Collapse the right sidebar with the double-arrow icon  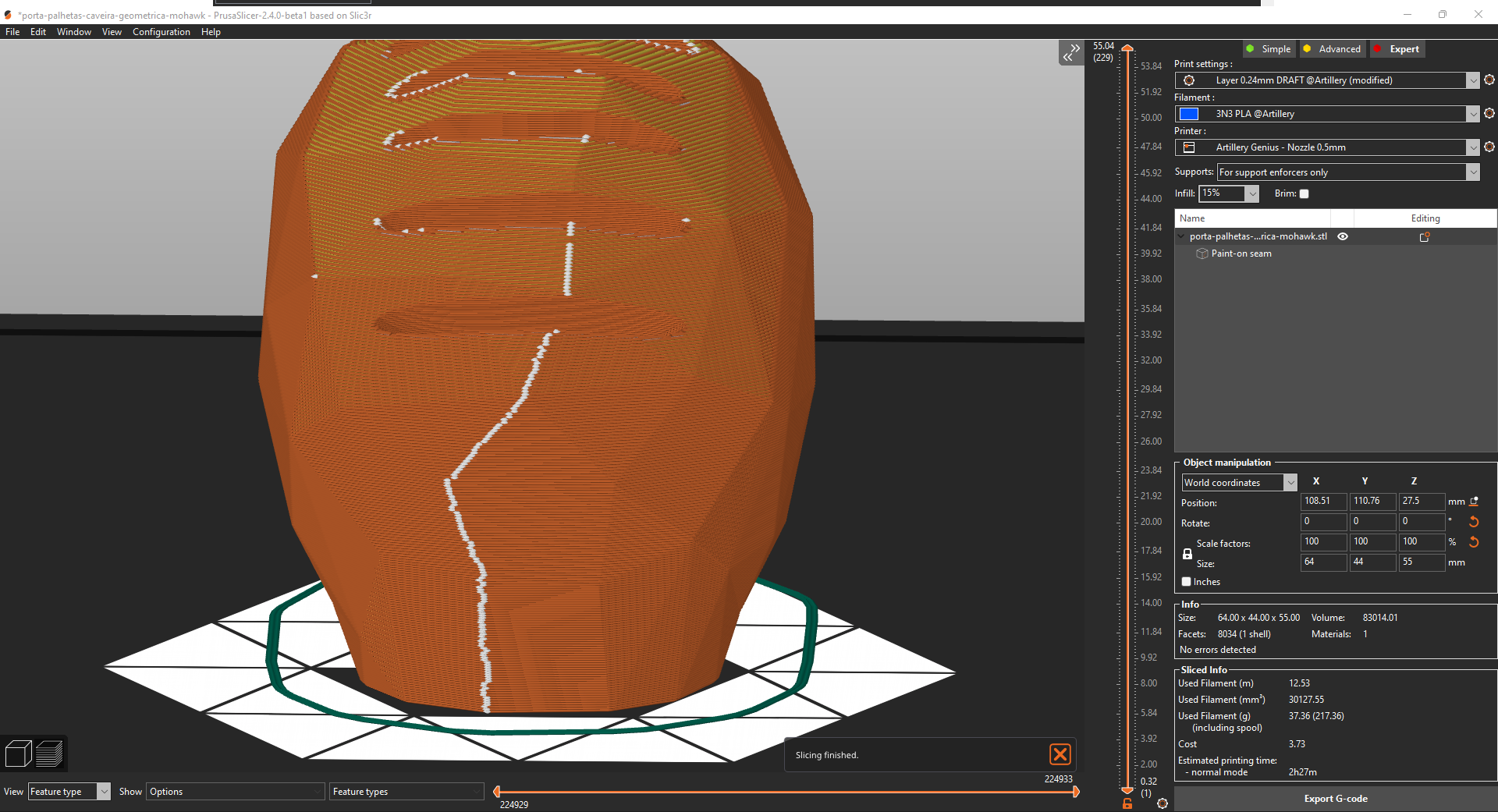1070,52
